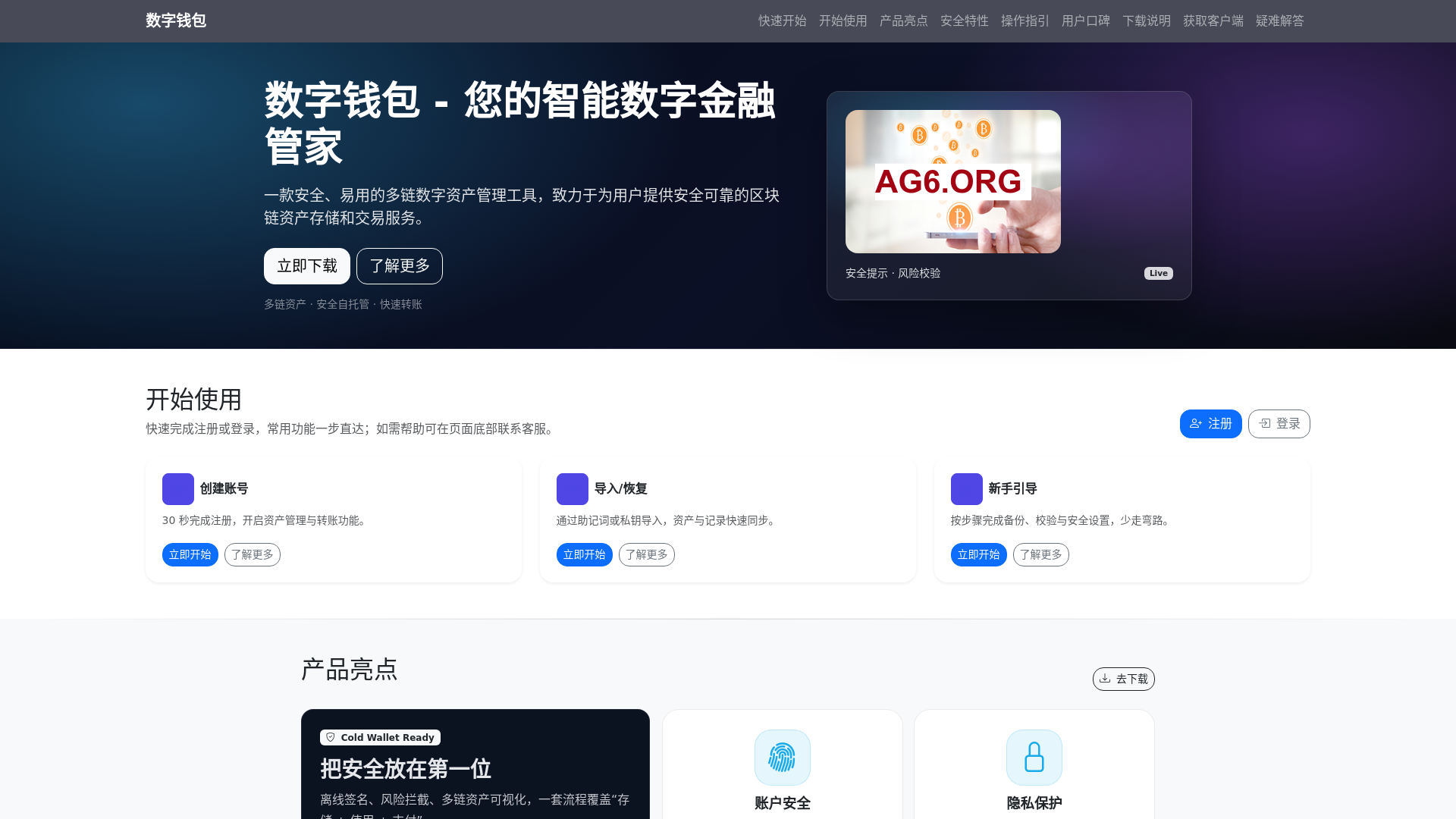This screenshot has width=1456, height=819.
Task: Click the 安全提示 · 风险校验 caption
Action: pos(893,273)
